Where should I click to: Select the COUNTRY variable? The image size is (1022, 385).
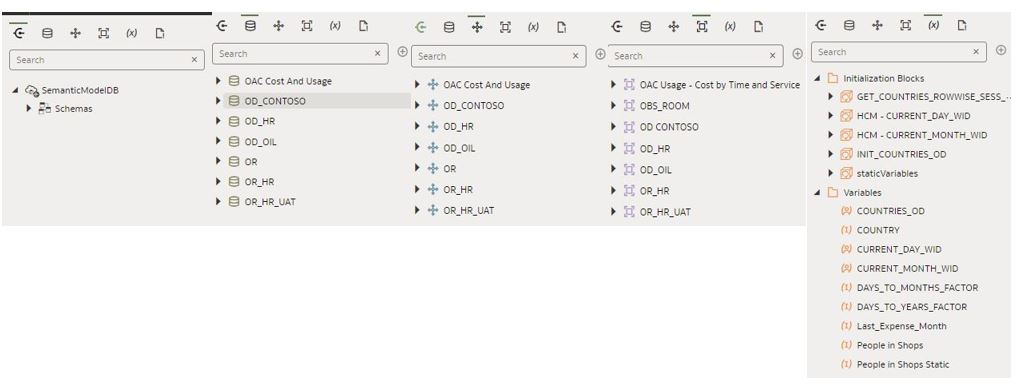tap(878, 230)
